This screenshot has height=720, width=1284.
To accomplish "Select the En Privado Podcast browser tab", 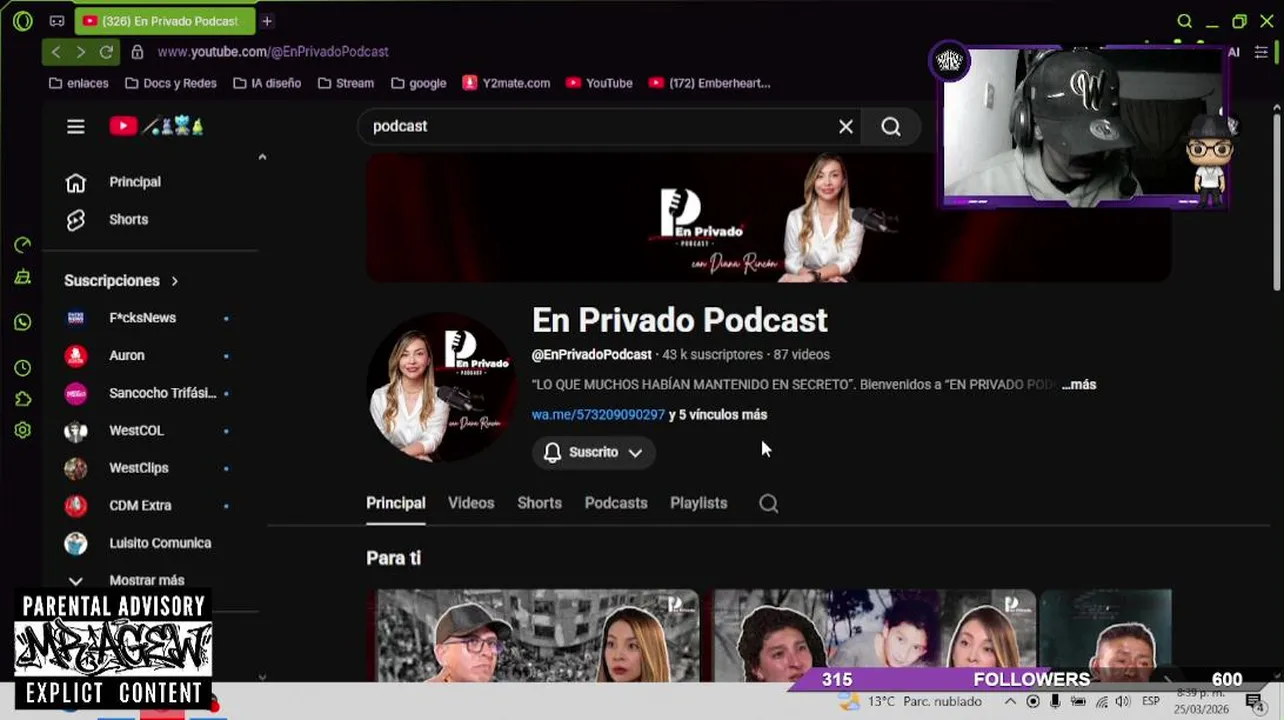I will 165,21.
